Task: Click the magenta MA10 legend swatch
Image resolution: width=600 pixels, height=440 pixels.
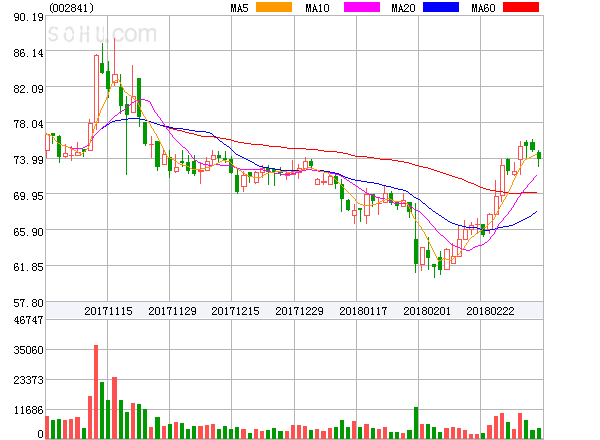Action: click(x=362, y=7)
